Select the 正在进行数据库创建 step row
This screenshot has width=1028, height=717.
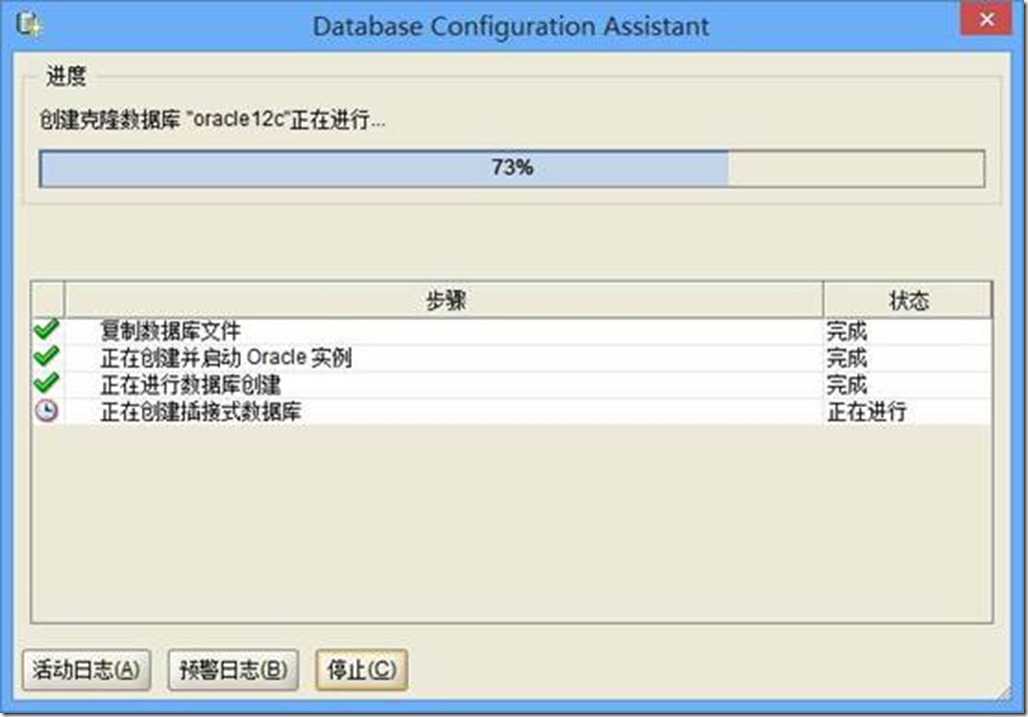(511, 385)
